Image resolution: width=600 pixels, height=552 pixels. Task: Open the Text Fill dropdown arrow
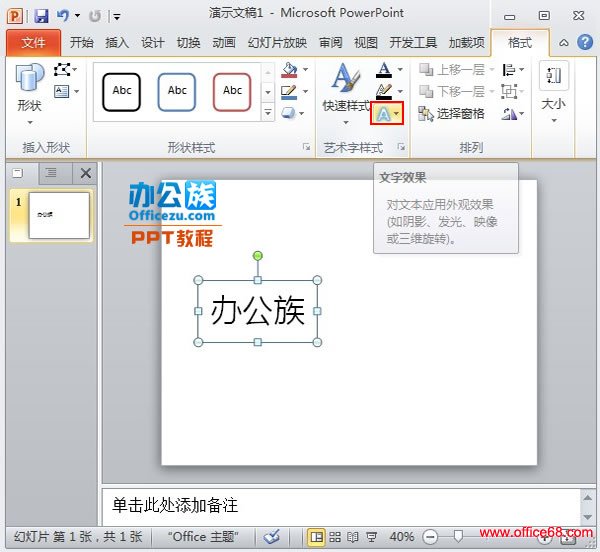400,70
